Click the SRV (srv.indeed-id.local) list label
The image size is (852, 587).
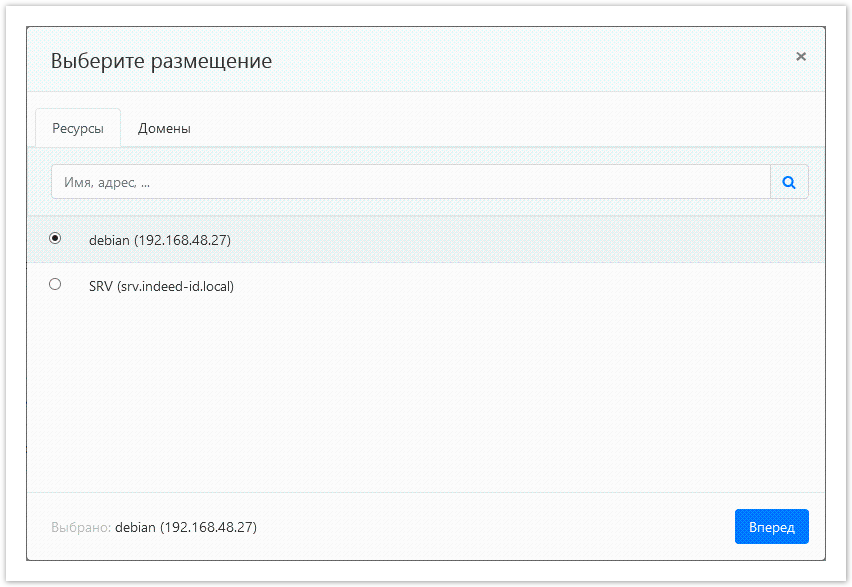[161, 287]
